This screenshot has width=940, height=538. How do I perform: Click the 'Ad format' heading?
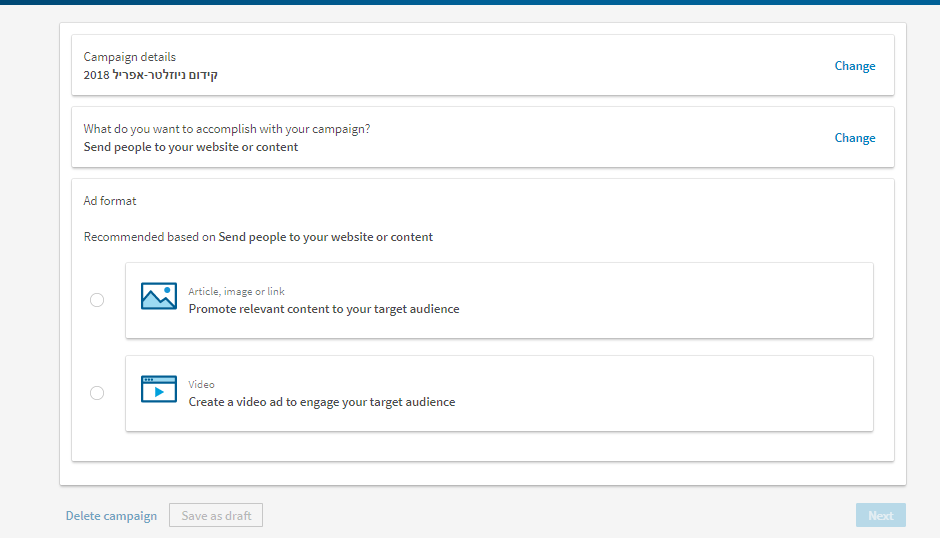110,201
